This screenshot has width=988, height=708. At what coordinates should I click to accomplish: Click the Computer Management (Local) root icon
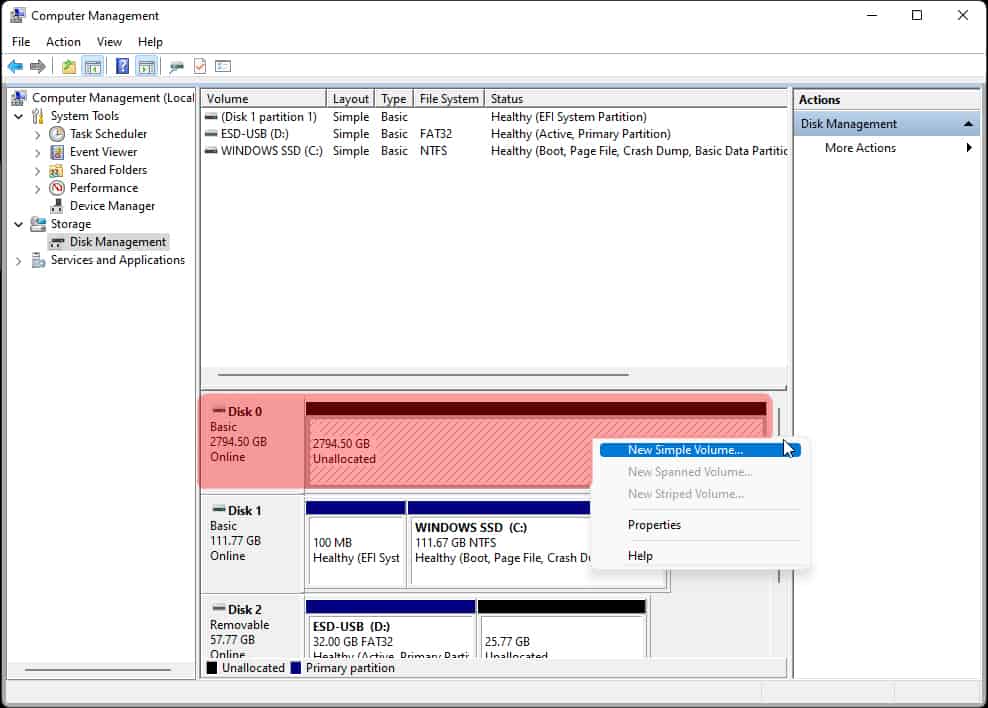click(19, 98)
